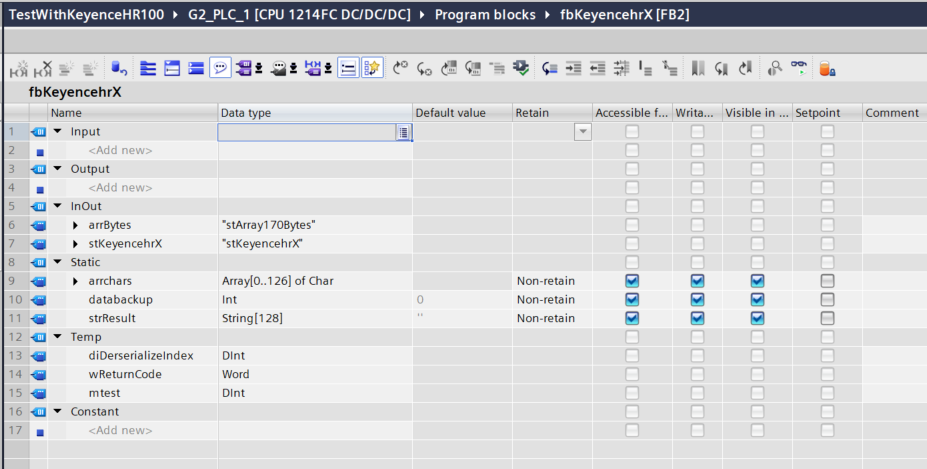Click the Name column header
Image resolution: width=927 pixels, height=469 pixels.
tap(132, 113)
